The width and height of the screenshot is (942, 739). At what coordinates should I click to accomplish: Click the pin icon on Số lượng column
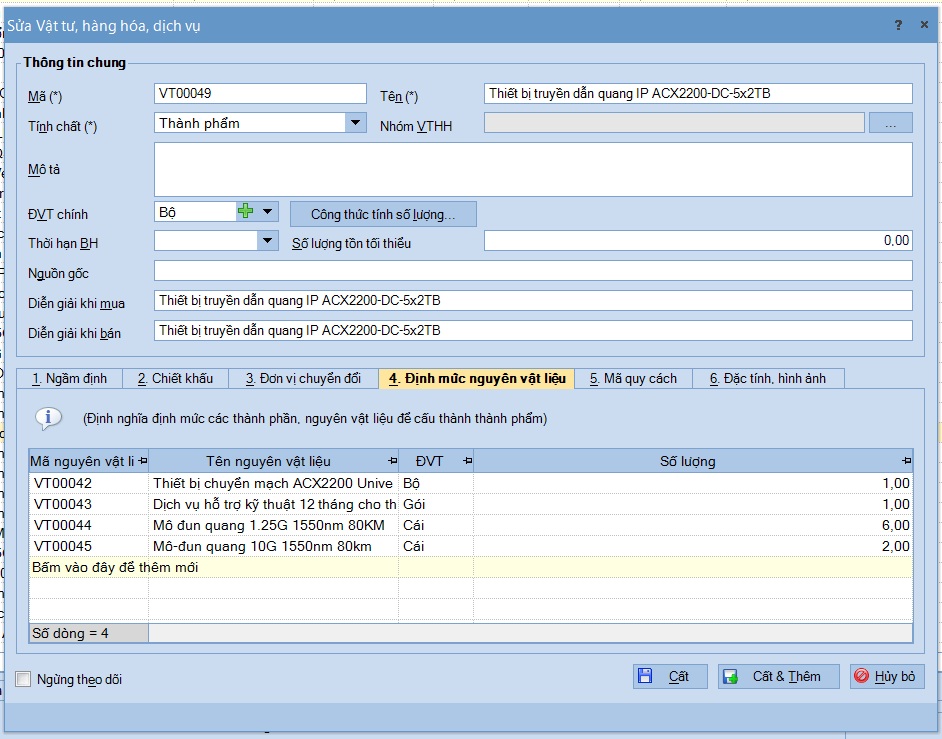click(x=906, y=461)
